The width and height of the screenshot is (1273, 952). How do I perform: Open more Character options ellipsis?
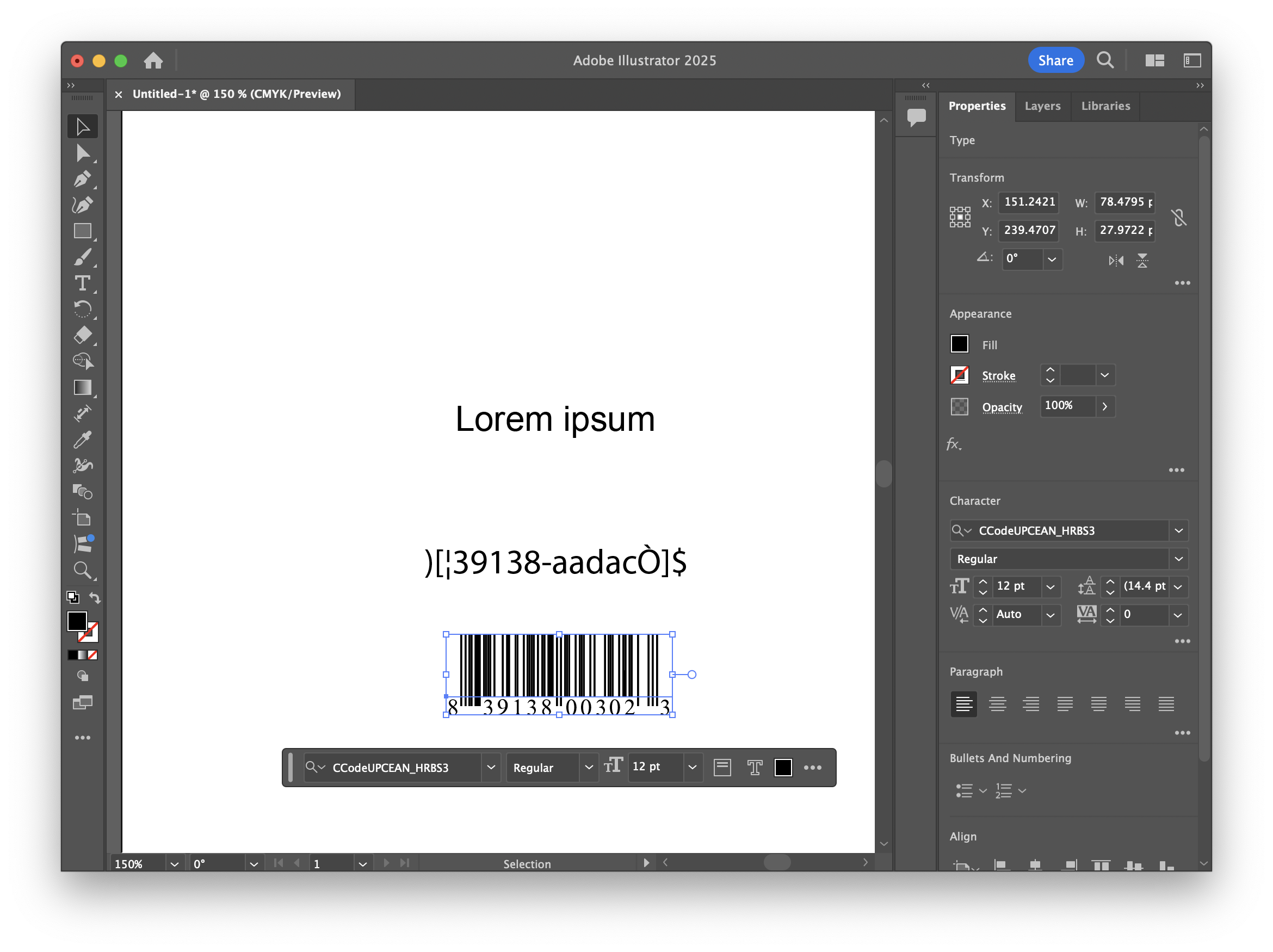[1182, 641]
